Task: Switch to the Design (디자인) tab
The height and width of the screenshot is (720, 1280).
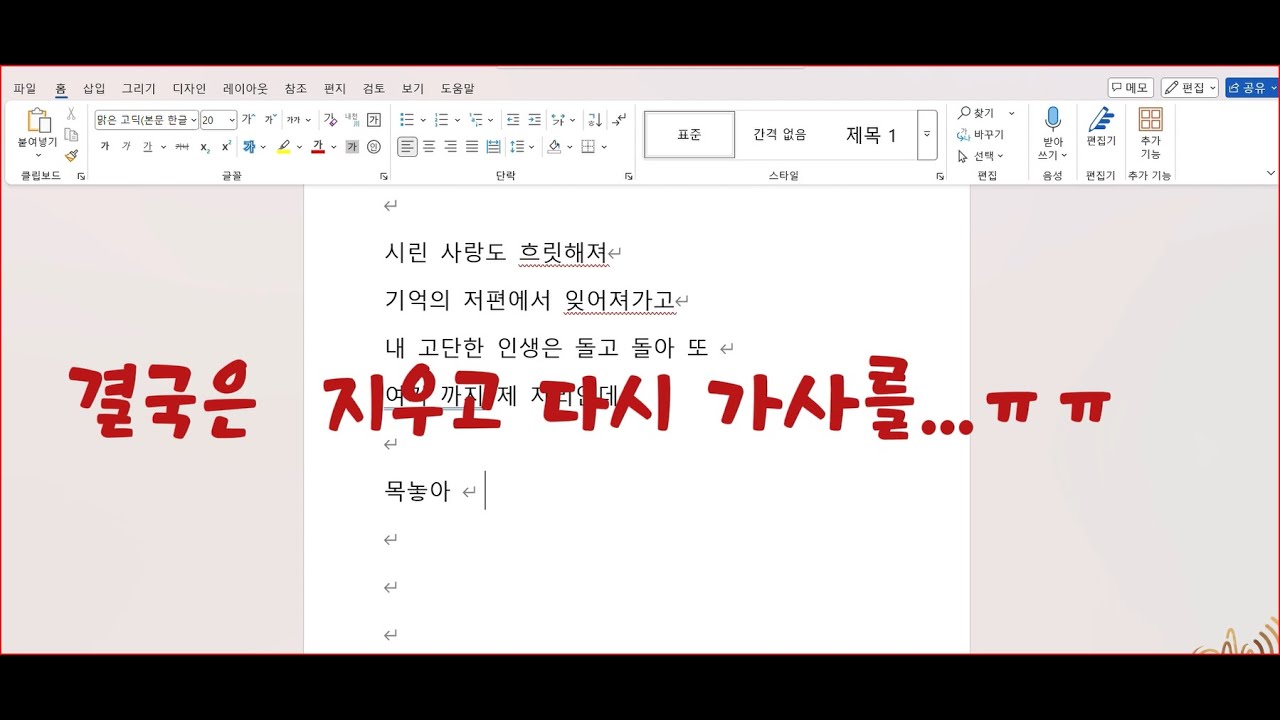Action: point(189,88)
